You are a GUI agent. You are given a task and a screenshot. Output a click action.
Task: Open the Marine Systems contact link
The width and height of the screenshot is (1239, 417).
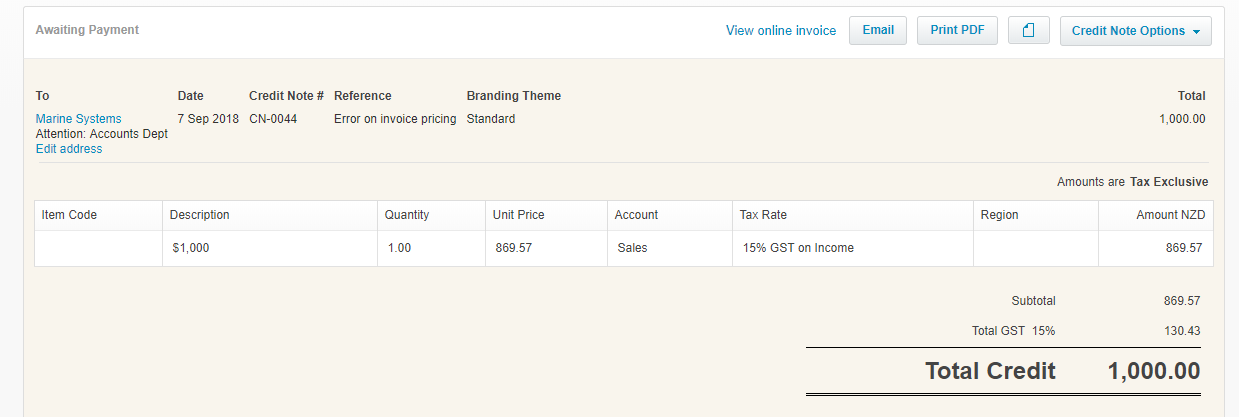pyautogui.click(x=79, y=119)
